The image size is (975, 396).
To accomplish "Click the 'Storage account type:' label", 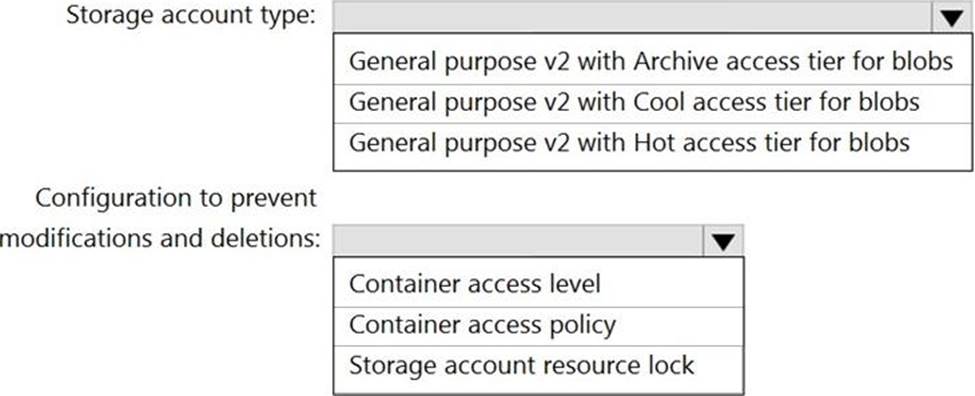I will click(x=191, y=16).
